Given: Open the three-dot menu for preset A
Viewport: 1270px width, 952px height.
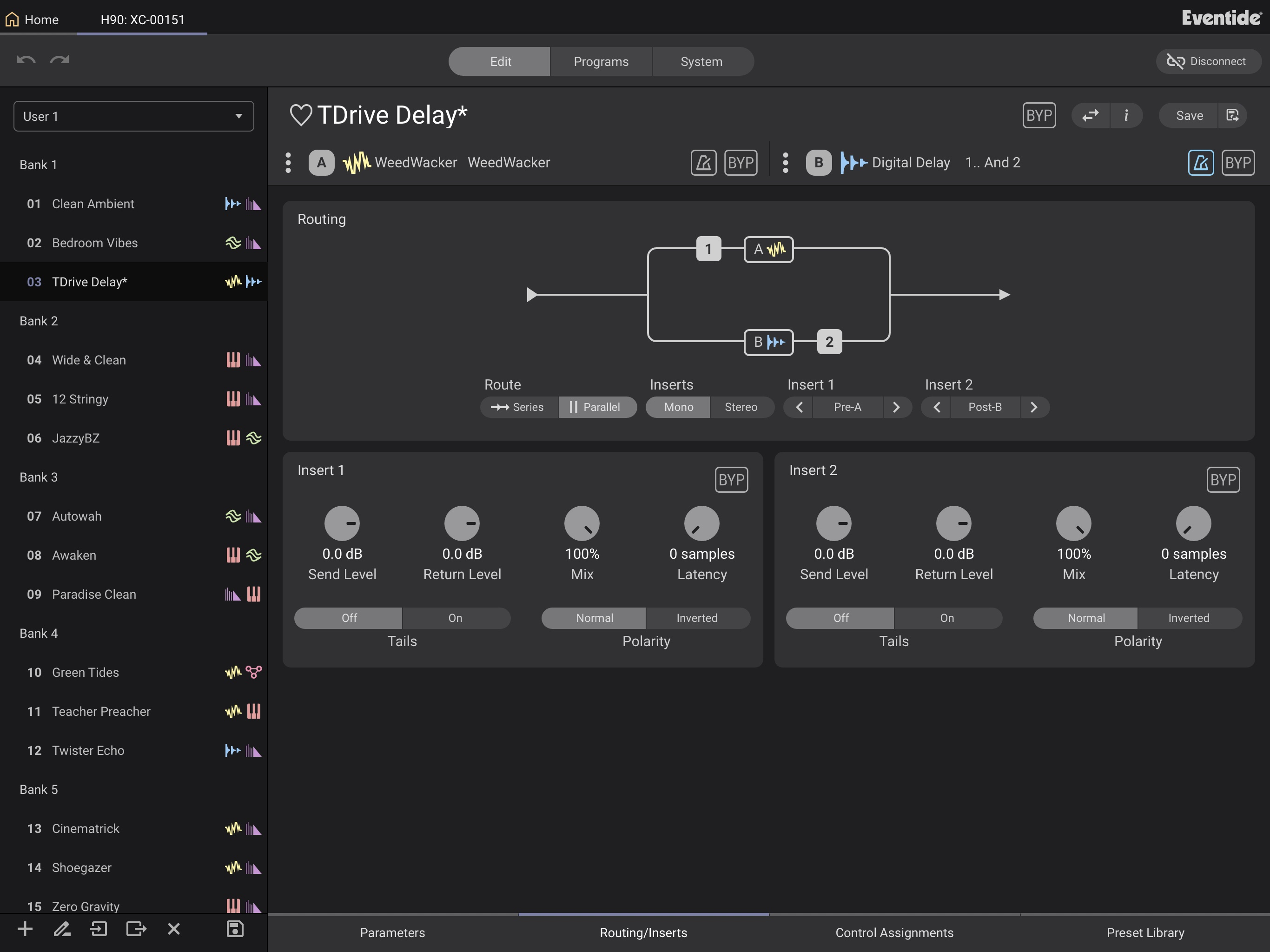Looking at the screenshot, I should (288, 163).
